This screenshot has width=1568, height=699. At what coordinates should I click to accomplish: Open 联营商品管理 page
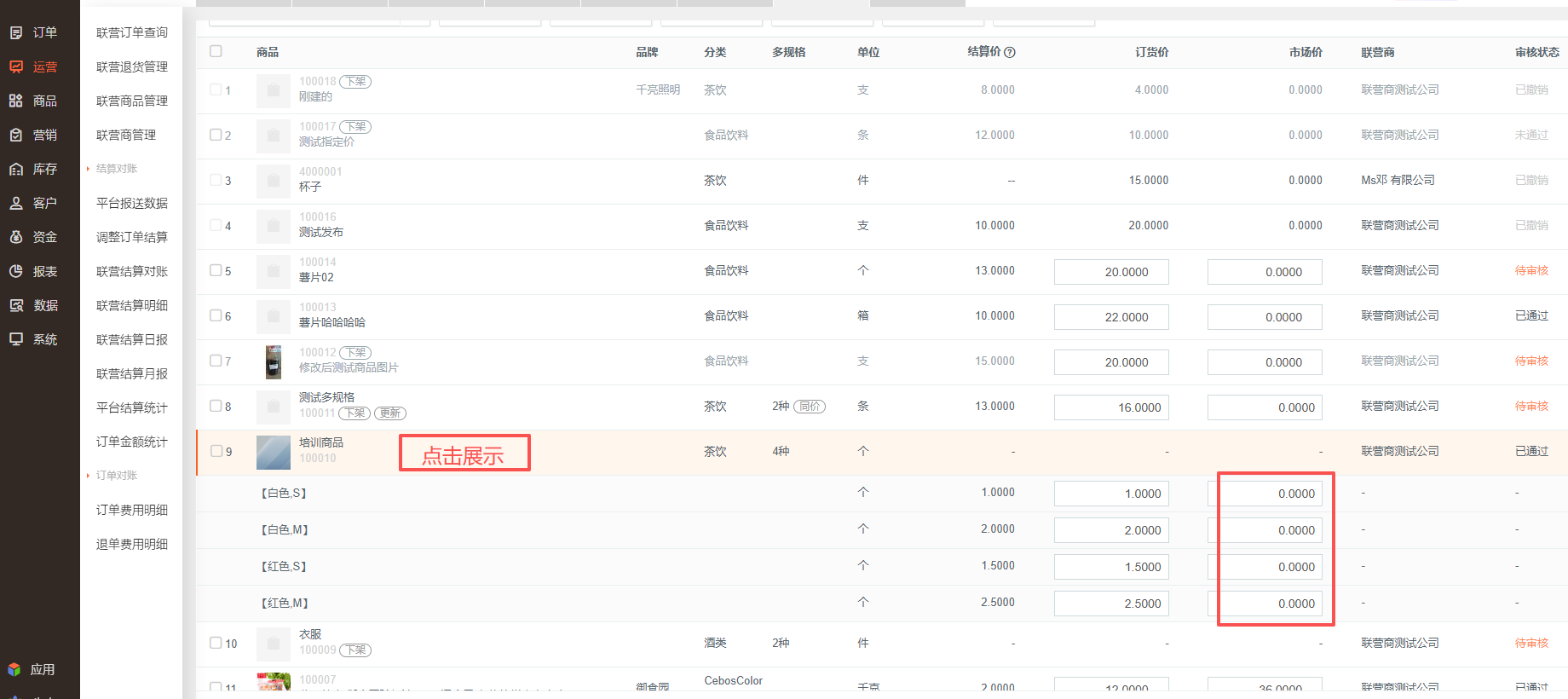tap(132, 101)
